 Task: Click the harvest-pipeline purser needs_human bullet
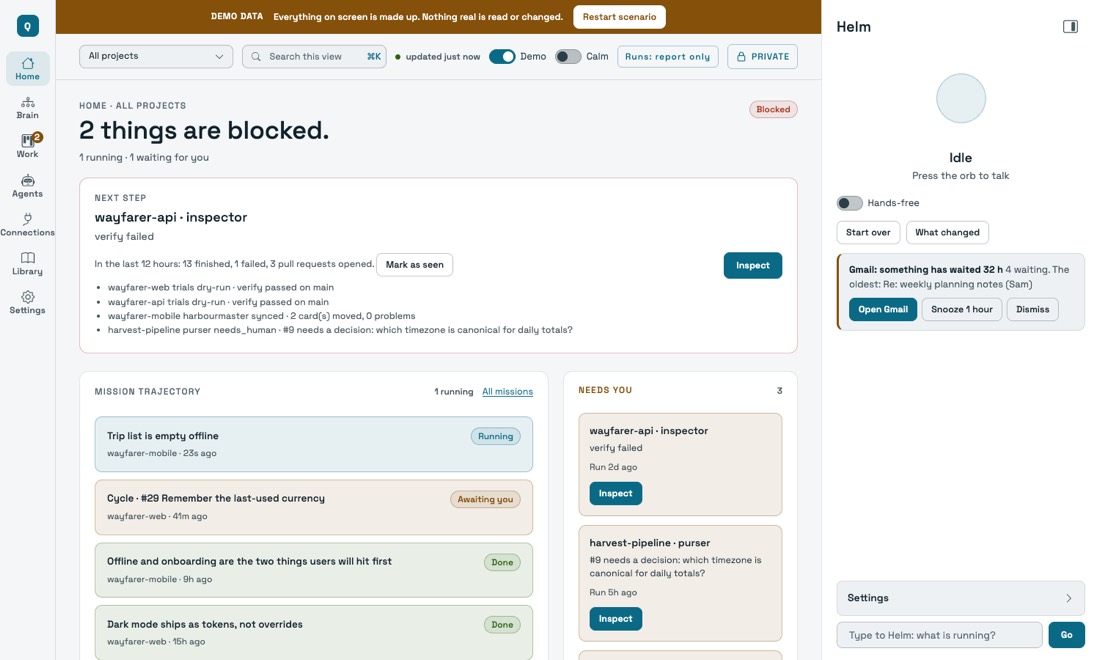(340, 330)
